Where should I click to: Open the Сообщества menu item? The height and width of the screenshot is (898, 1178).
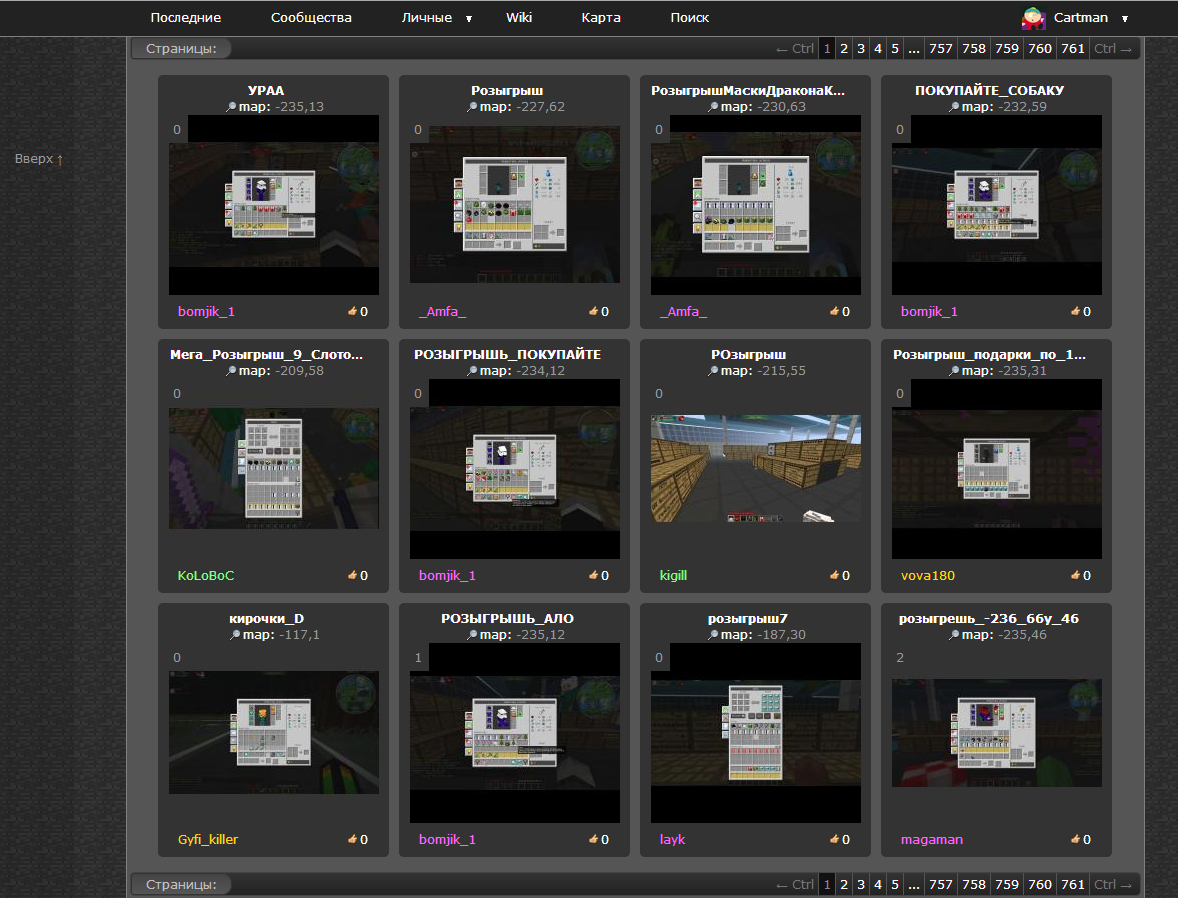click(311, 18)
